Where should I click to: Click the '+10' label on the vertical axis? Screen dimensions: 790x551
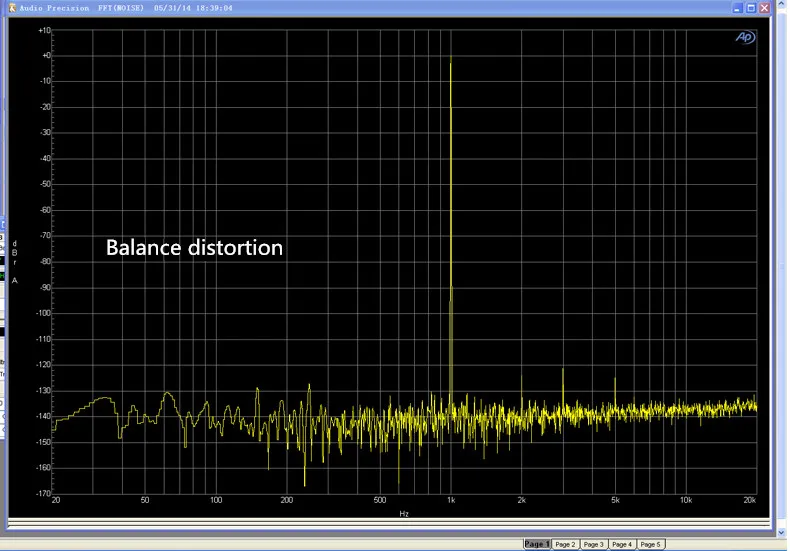(x=44, y=31)
